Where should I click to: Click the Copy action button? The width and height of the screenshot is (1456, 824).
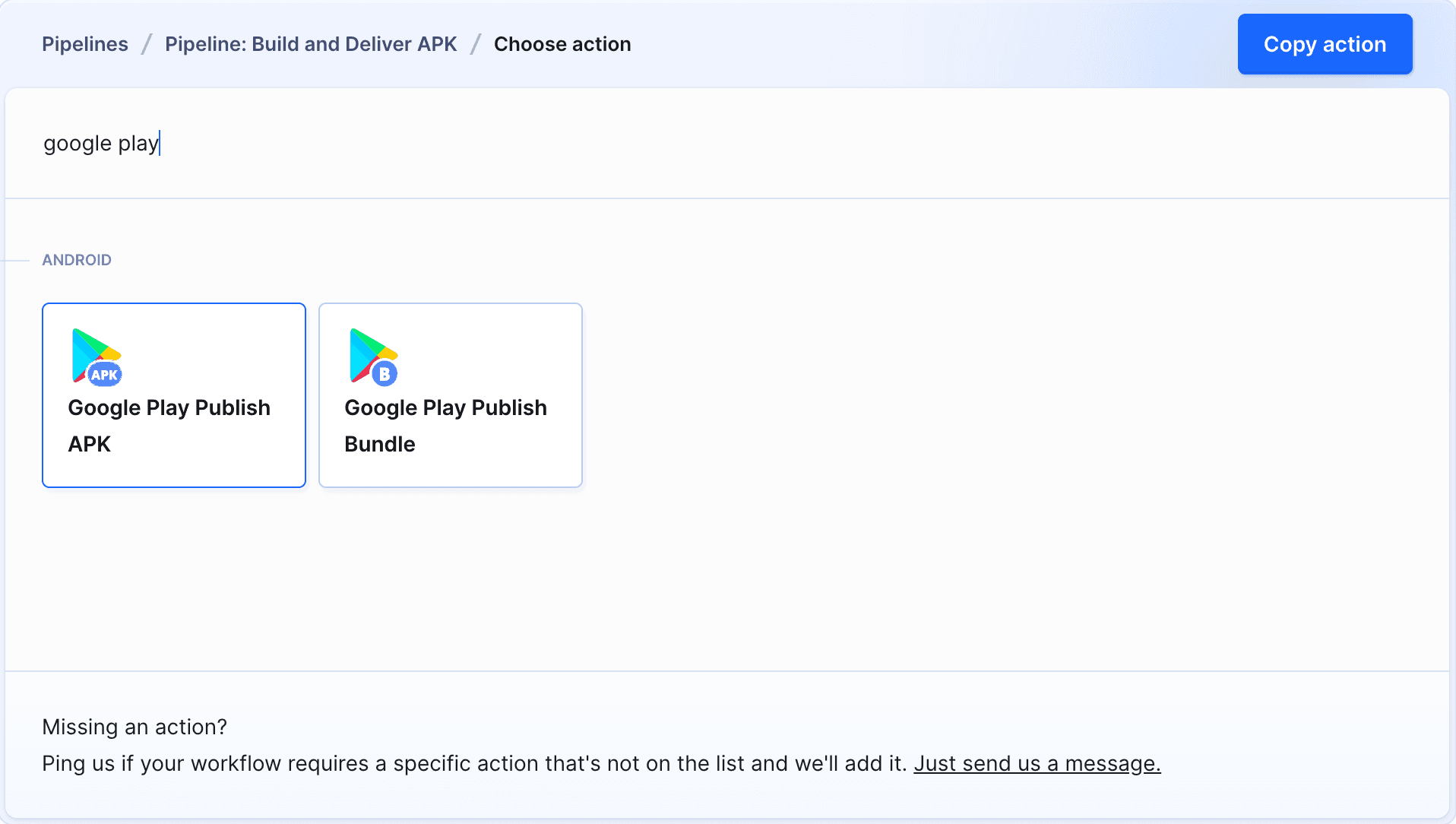pyautogui.click(x=1324, y=43)
